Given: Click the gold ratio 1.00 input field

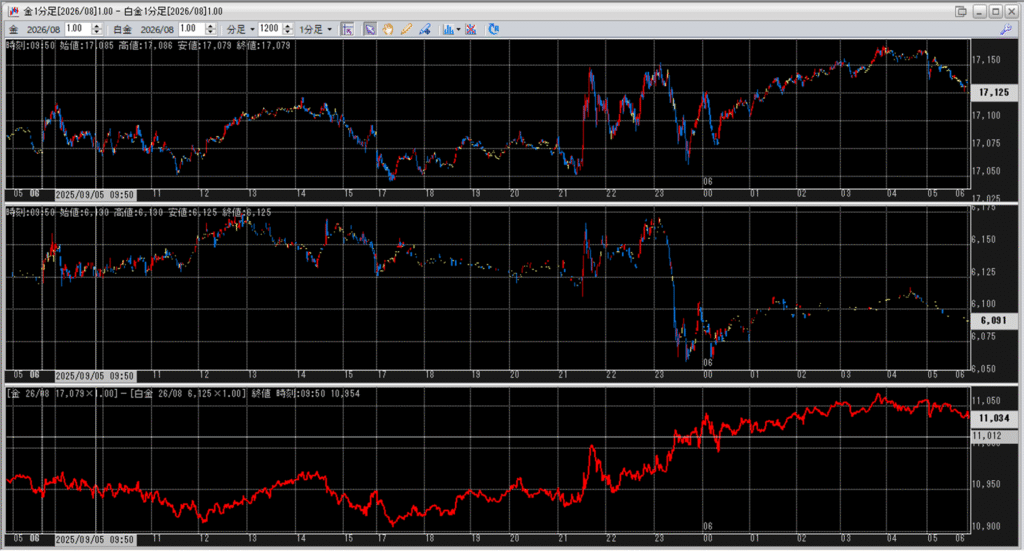Looking at the screenshot, I should [76, 29].
